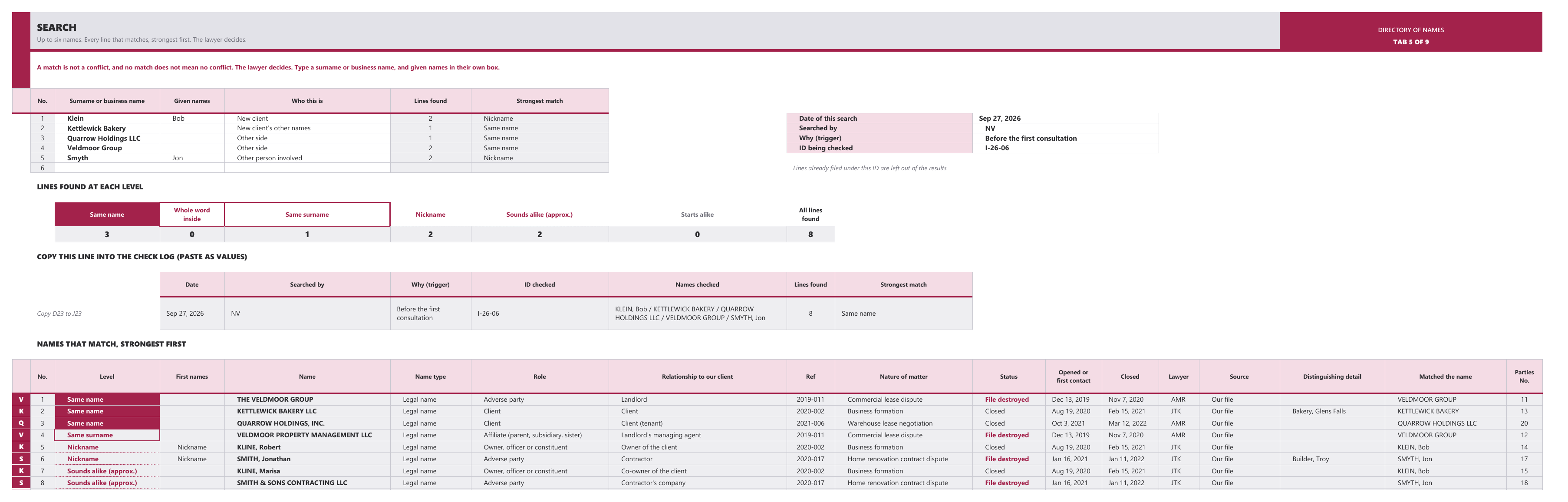The height and width of the screenshot is (502, 1568).
Task: Select the SMITH, Jonathan result name
Action: [307, 459]
